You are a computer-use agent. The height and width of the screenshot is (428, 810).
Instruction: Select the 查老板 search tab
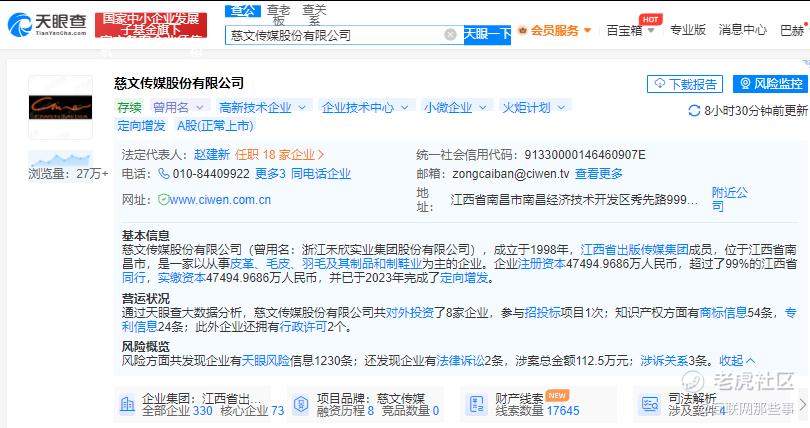tap(278, 14)
